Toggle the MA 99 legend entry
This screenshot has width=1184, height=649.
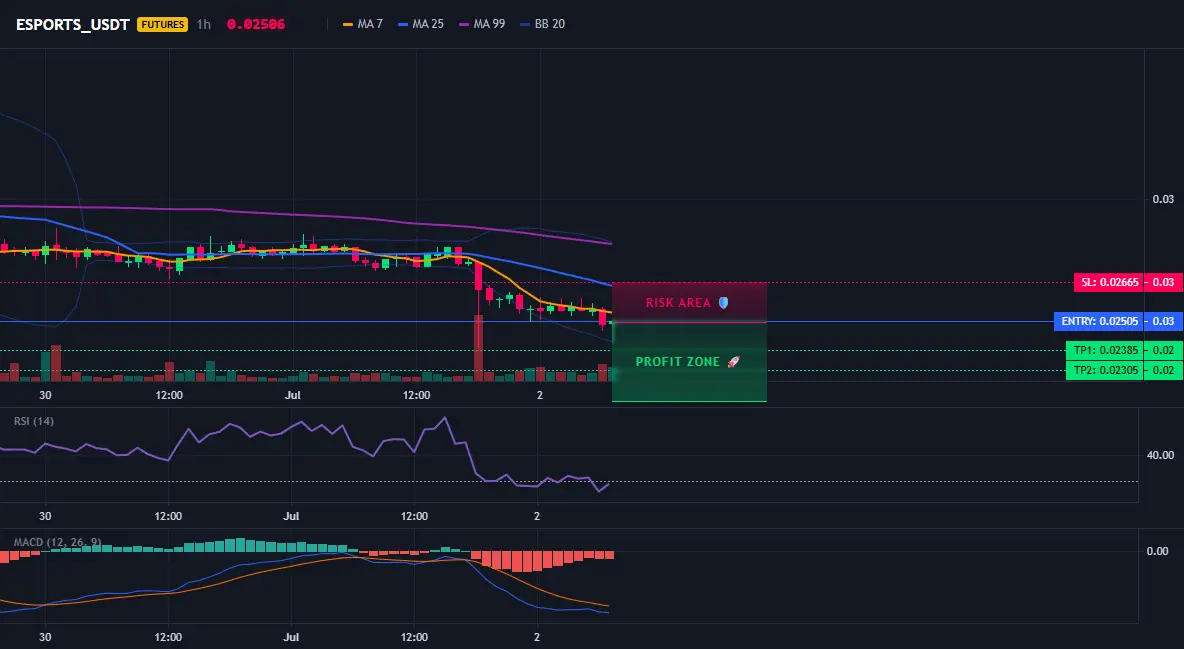pyautogui.click(x=483, y=24)
